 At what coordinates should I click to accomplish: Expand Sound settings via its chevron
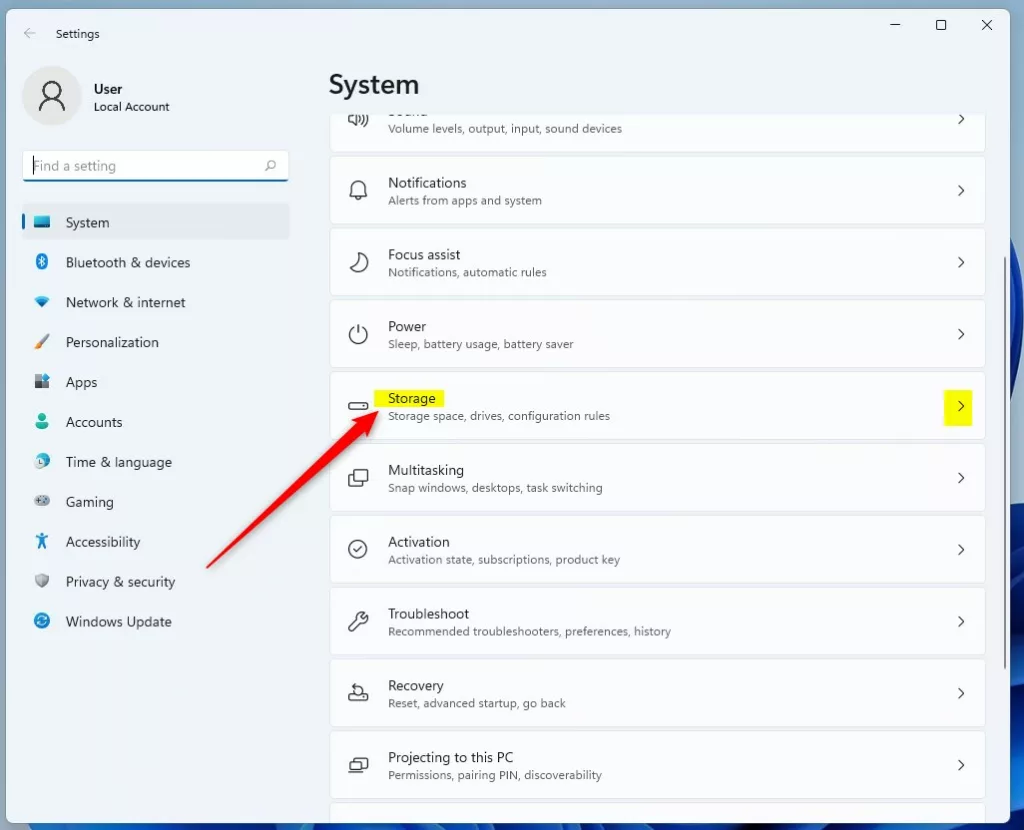961,120
